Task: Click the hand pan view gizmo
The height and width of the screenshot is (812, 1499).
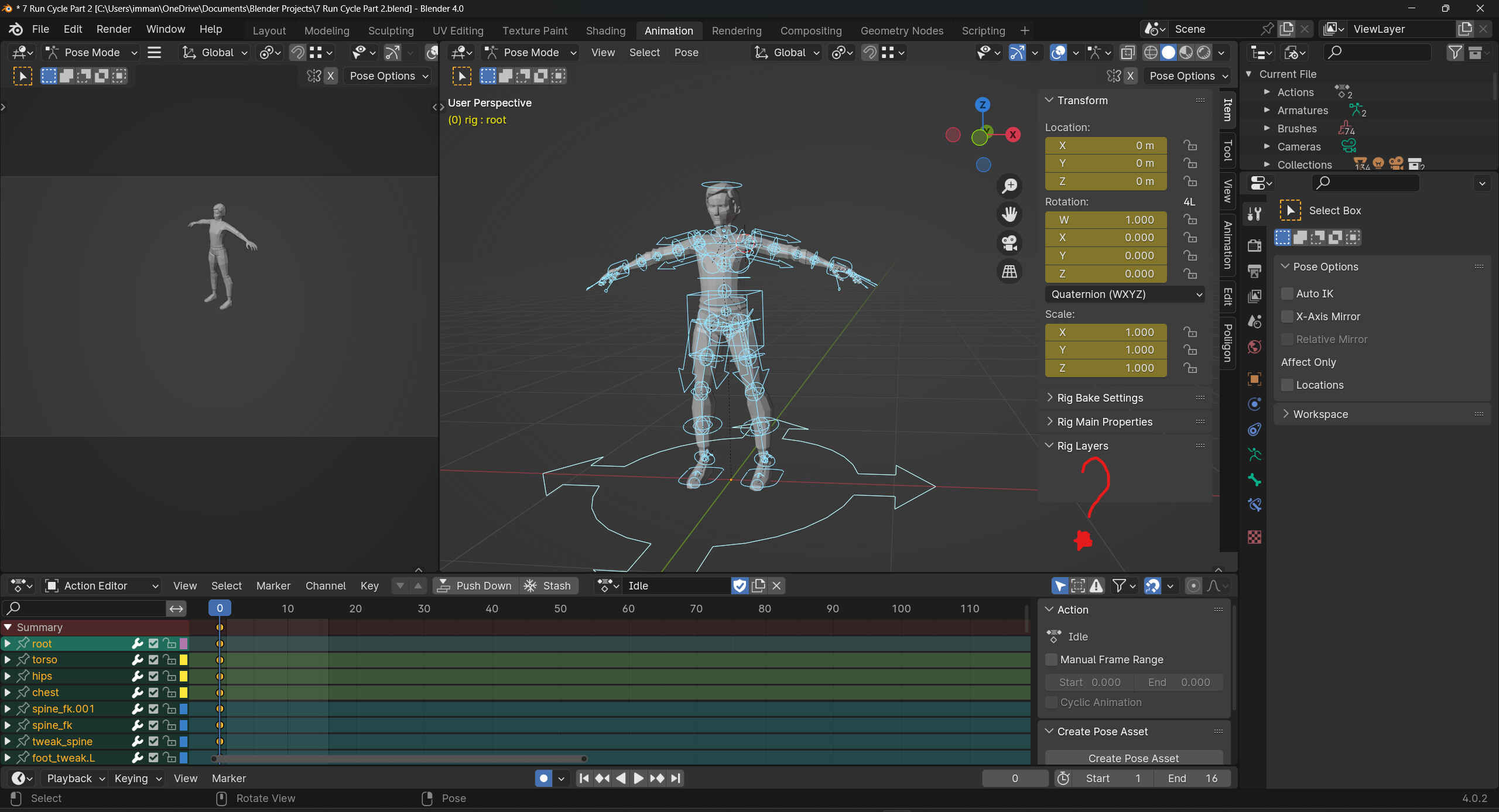Action: 1009,214
